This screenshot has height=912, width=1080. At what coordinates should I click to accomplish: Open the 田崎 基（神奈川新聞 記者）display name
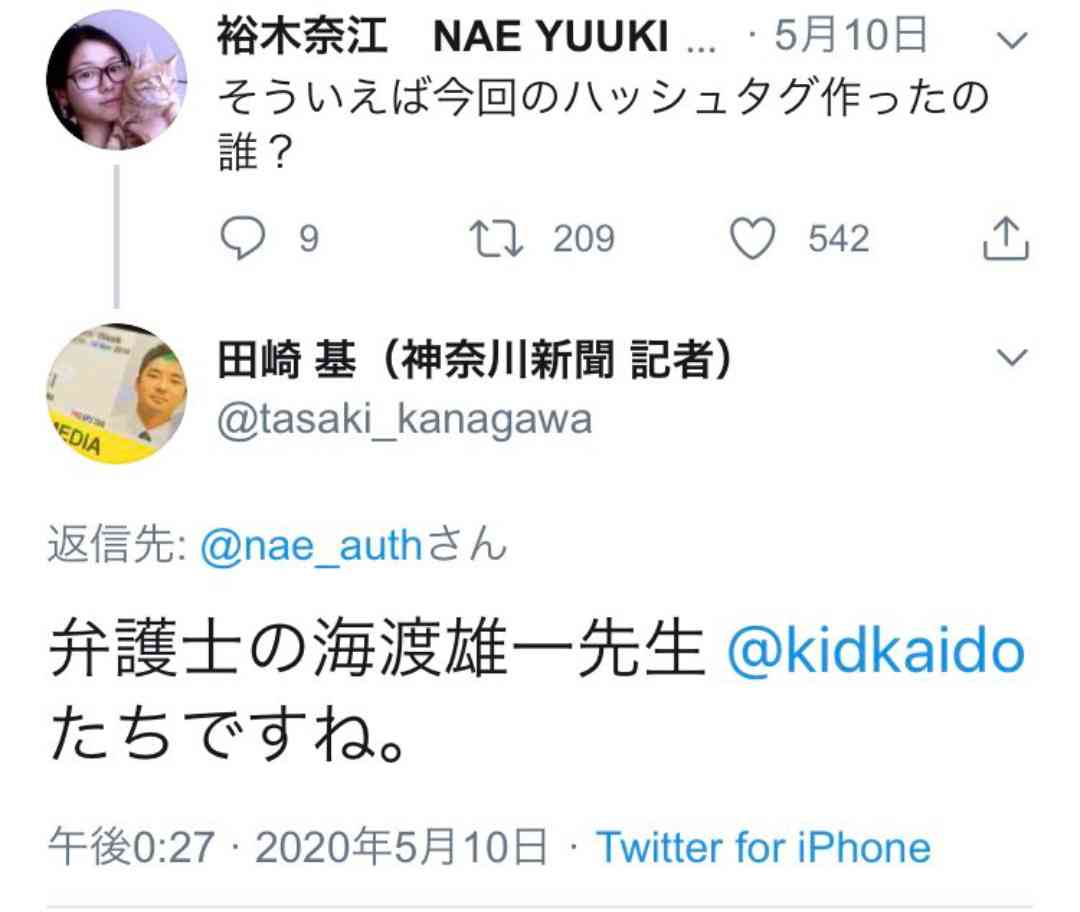(474, 360)
